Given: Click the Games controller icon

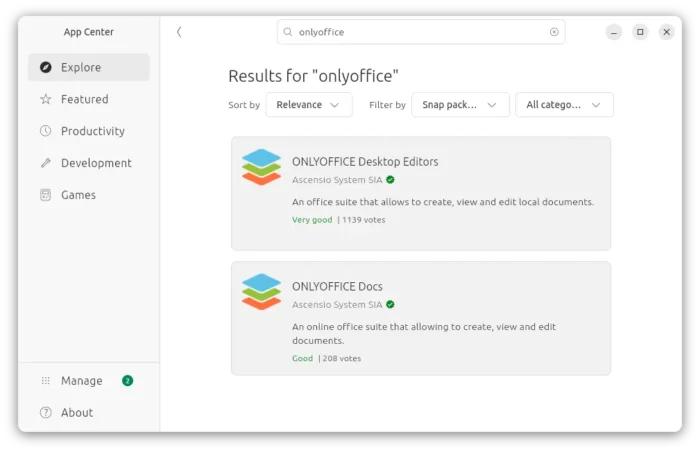Looking at the screenshot, I should (46, 195).
